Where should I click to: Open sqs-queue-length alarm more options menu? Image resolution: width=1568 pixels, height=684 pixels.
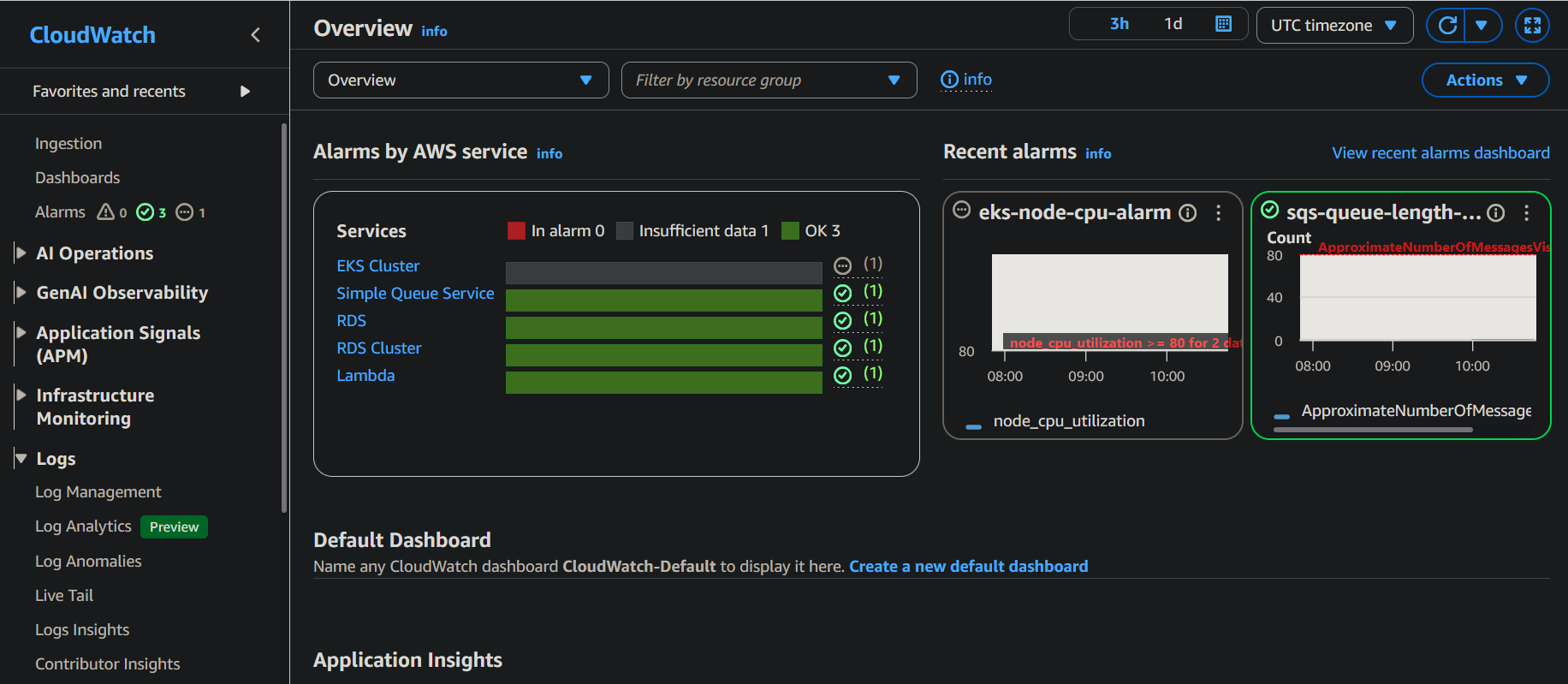click(x=1526, y=213)
